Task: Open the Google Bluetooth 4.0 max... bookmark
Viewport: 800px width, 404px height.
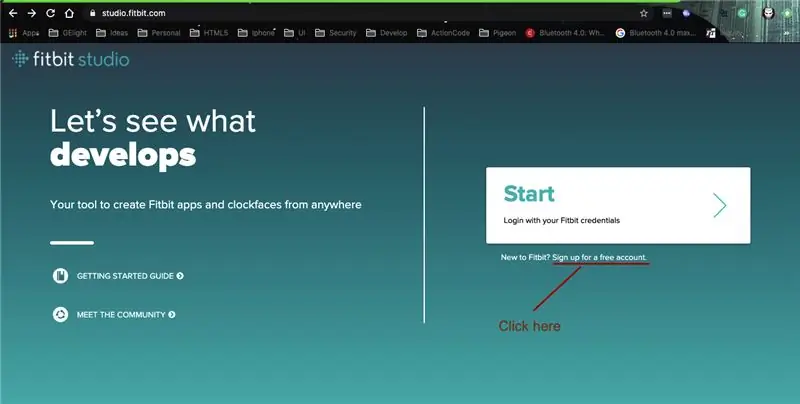Action: pyautogui.click(x=656, y=33)
